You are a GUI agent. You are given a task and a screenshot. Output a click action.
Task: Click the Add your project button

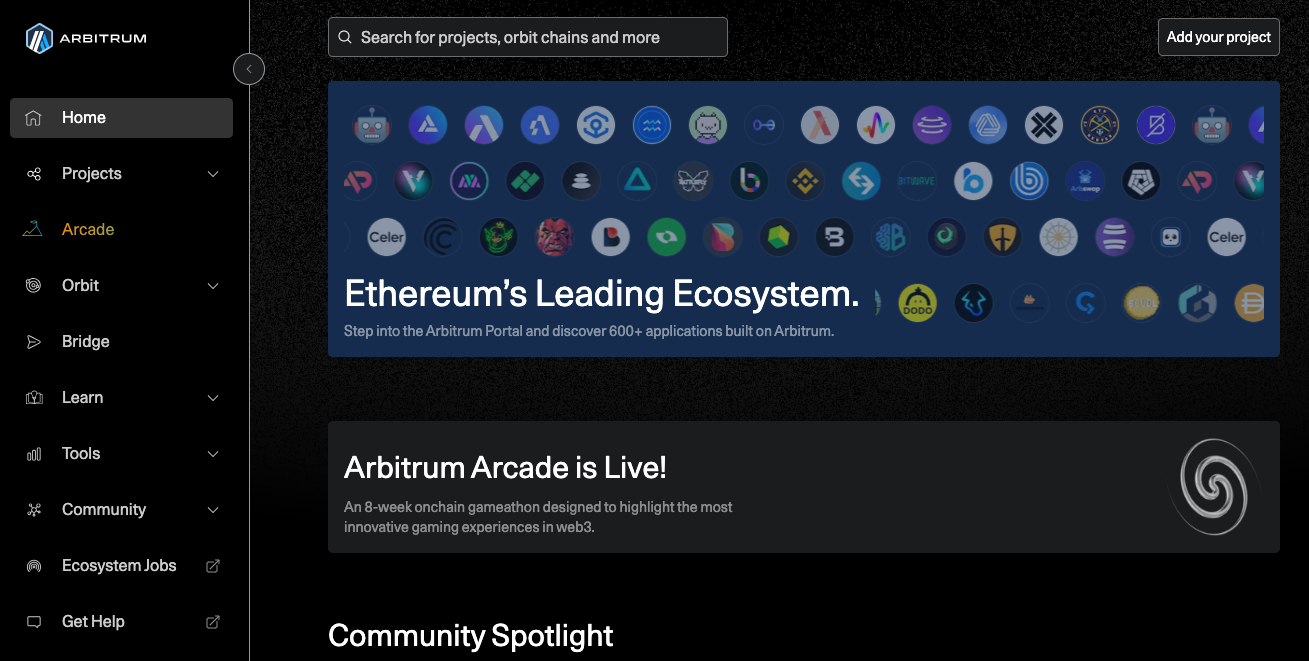click(x=1218, y=36)
